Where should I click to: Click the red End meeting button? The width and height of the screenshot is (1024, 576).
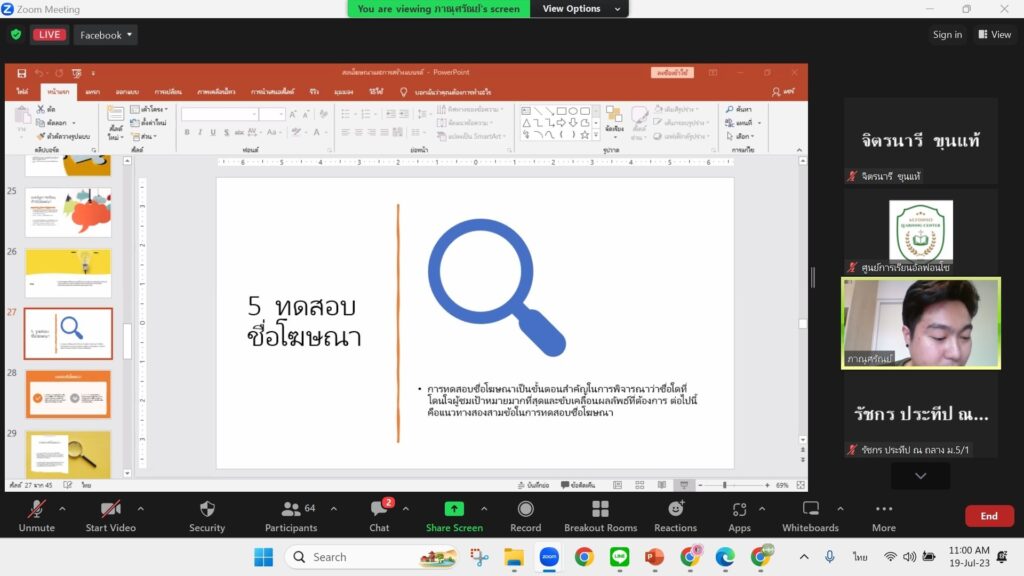988,516
